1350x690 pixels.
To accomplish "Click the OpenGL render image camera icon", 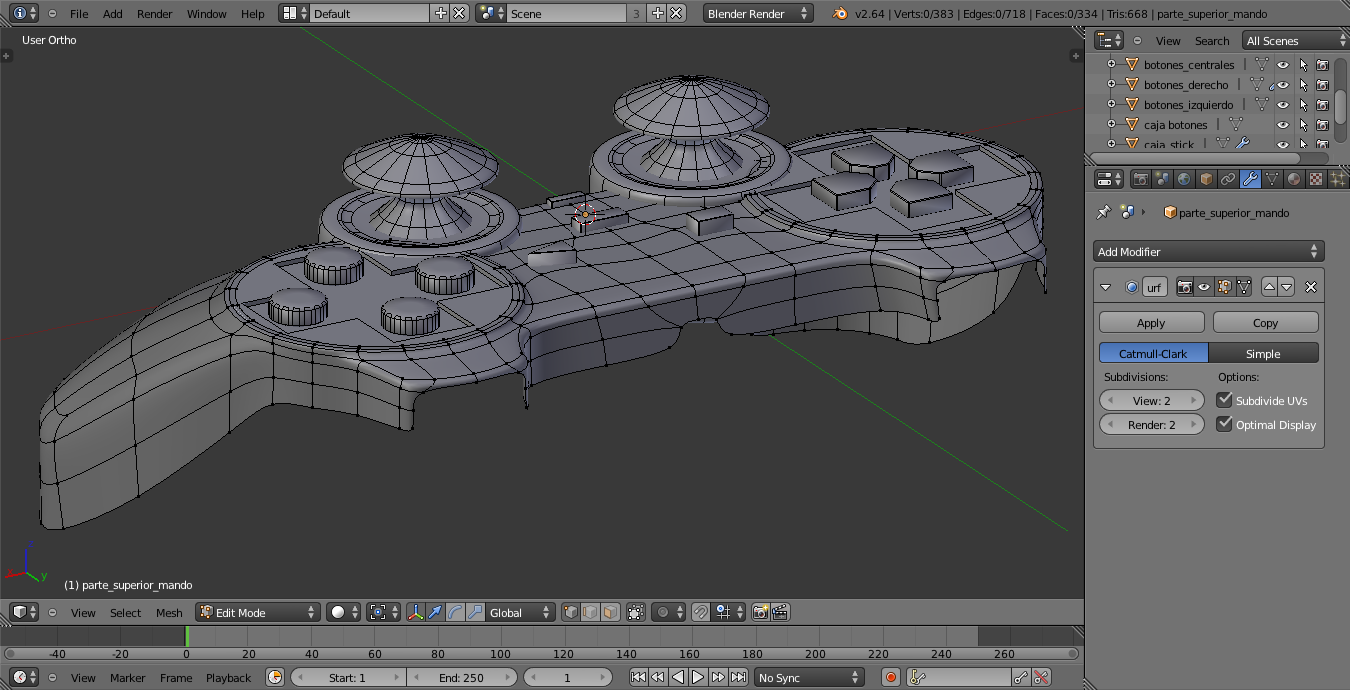I will point(761,612).
